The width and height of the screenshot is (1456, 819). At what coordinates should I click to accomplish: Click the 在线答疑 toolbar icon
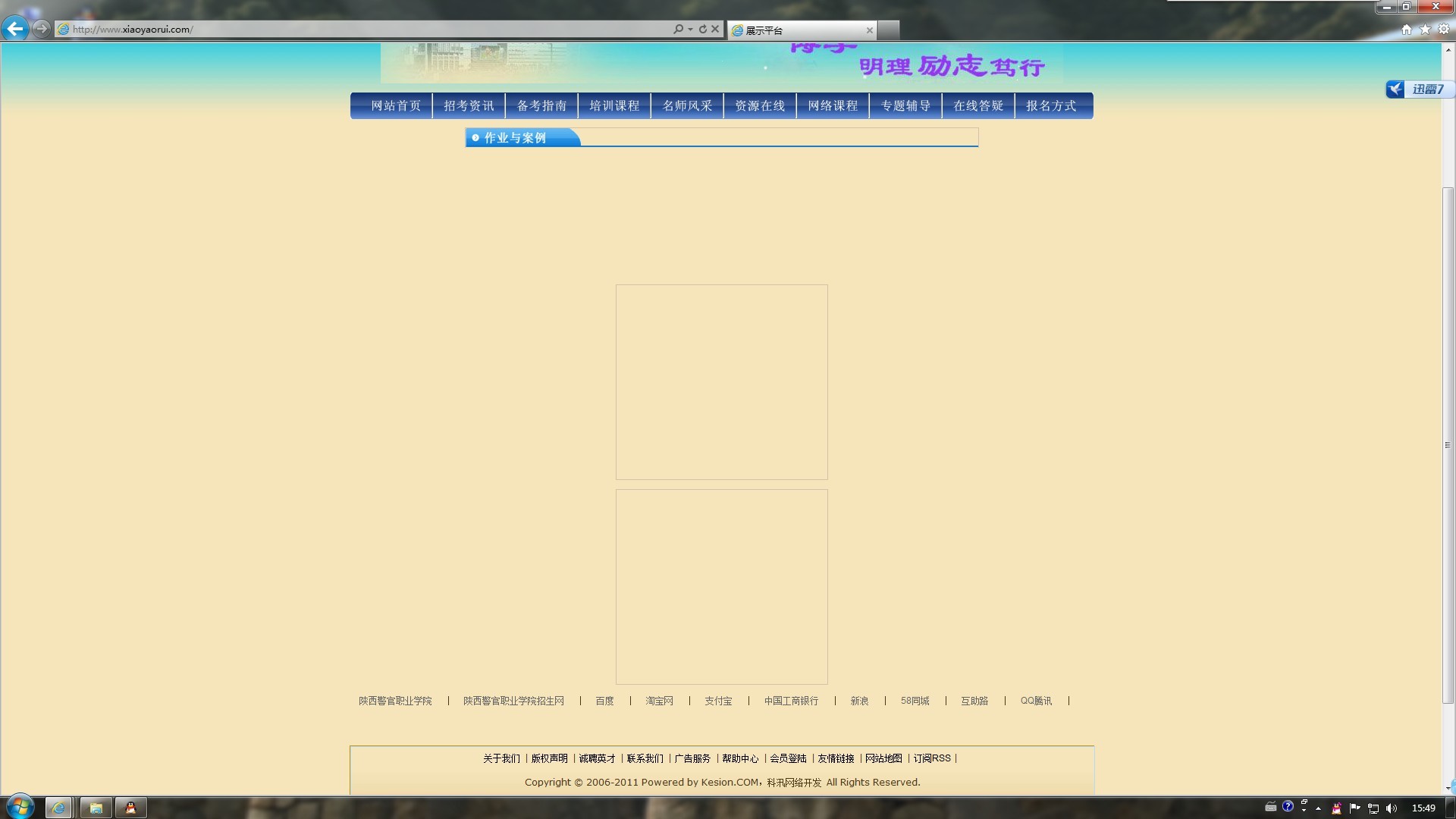coord(977,105)
